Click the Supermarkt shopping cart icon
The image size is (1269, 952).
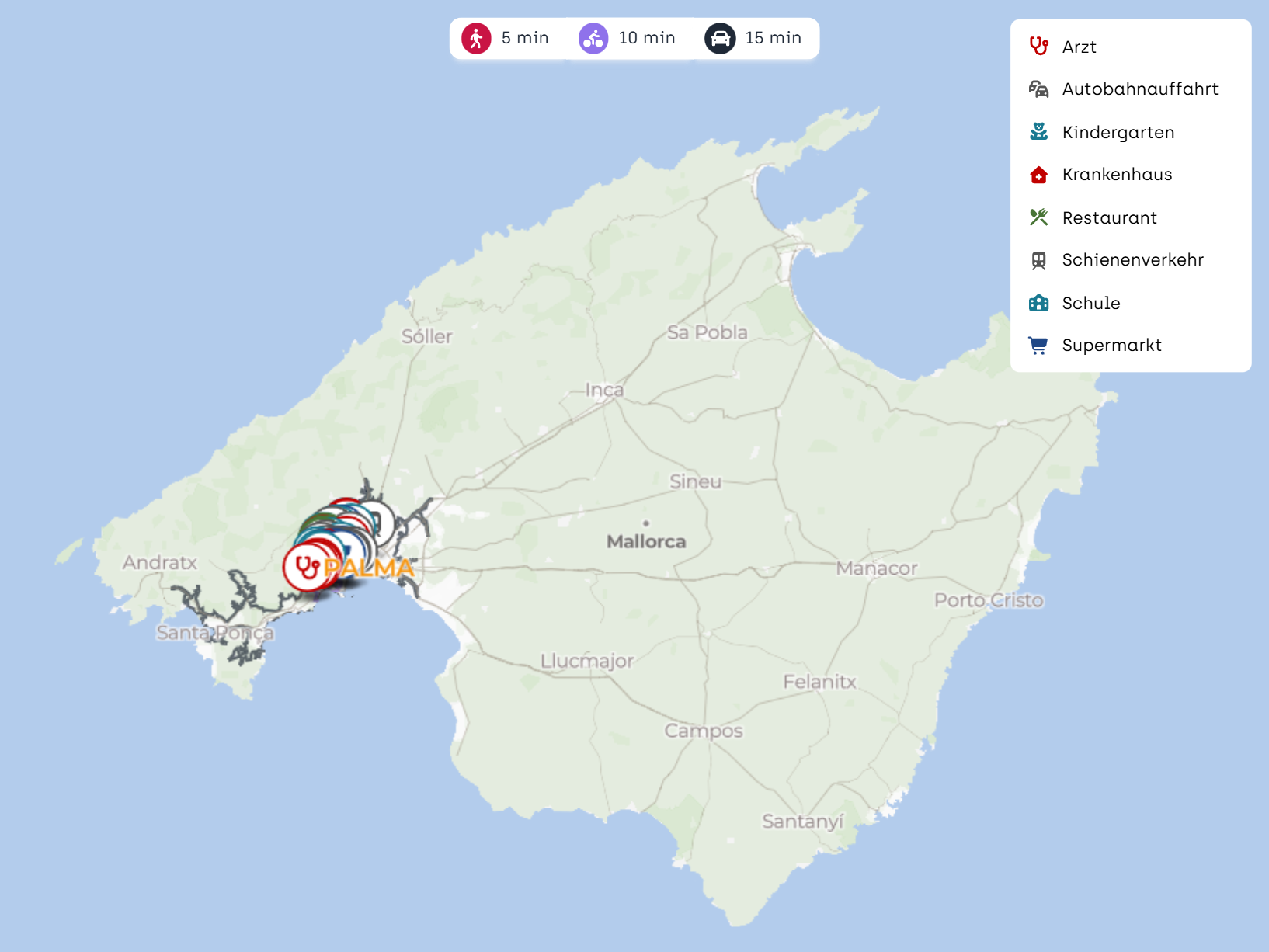click(1038, 346)
